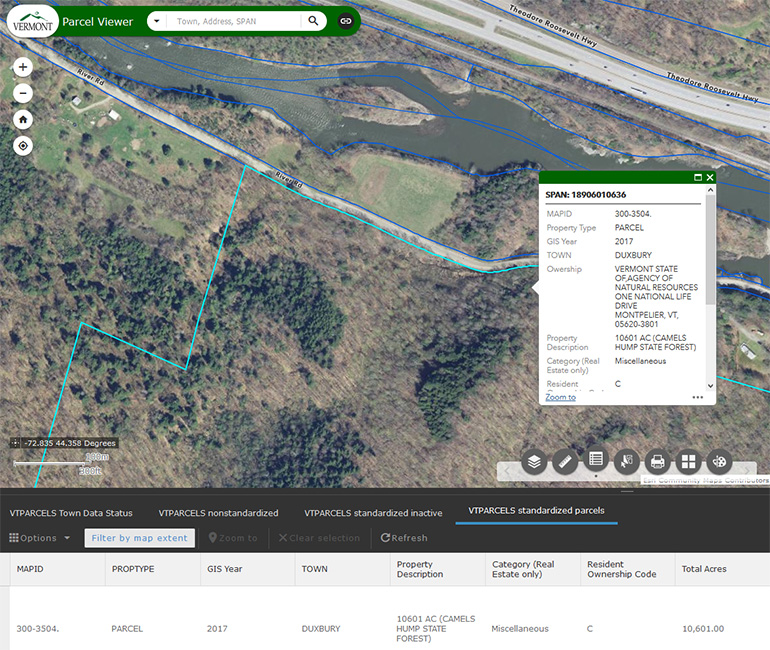
Task: Open the link/share widget icon
Action: 346,21
